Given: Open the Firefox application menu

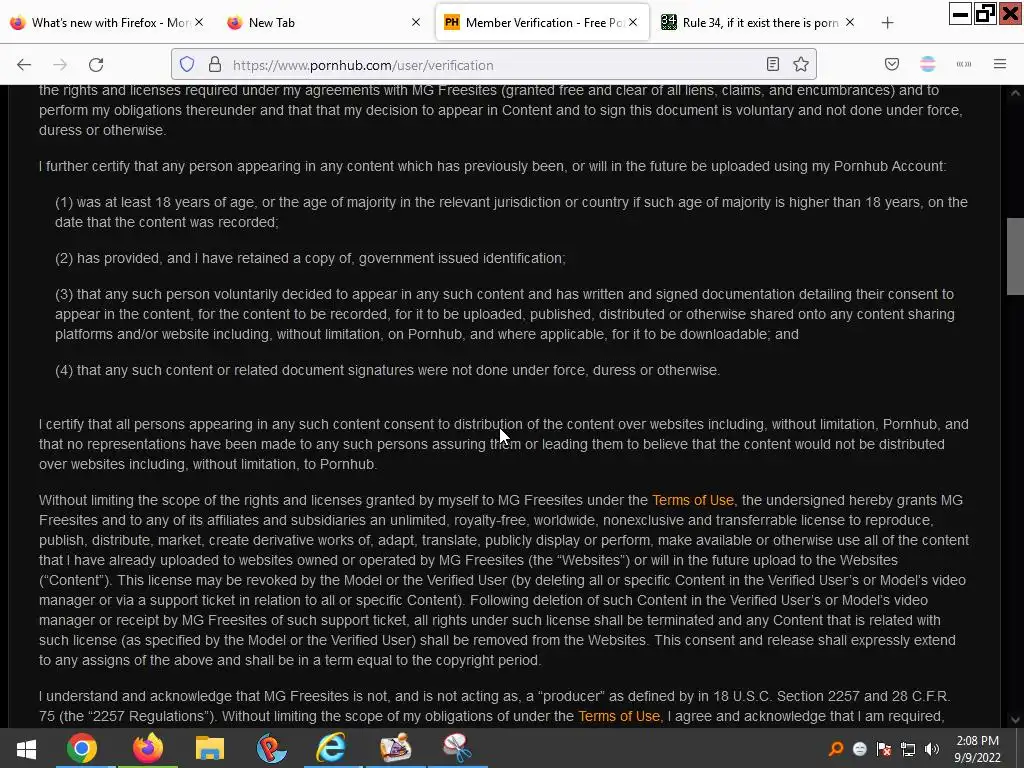Looking at the screenshot, I should pos(1000,64).
